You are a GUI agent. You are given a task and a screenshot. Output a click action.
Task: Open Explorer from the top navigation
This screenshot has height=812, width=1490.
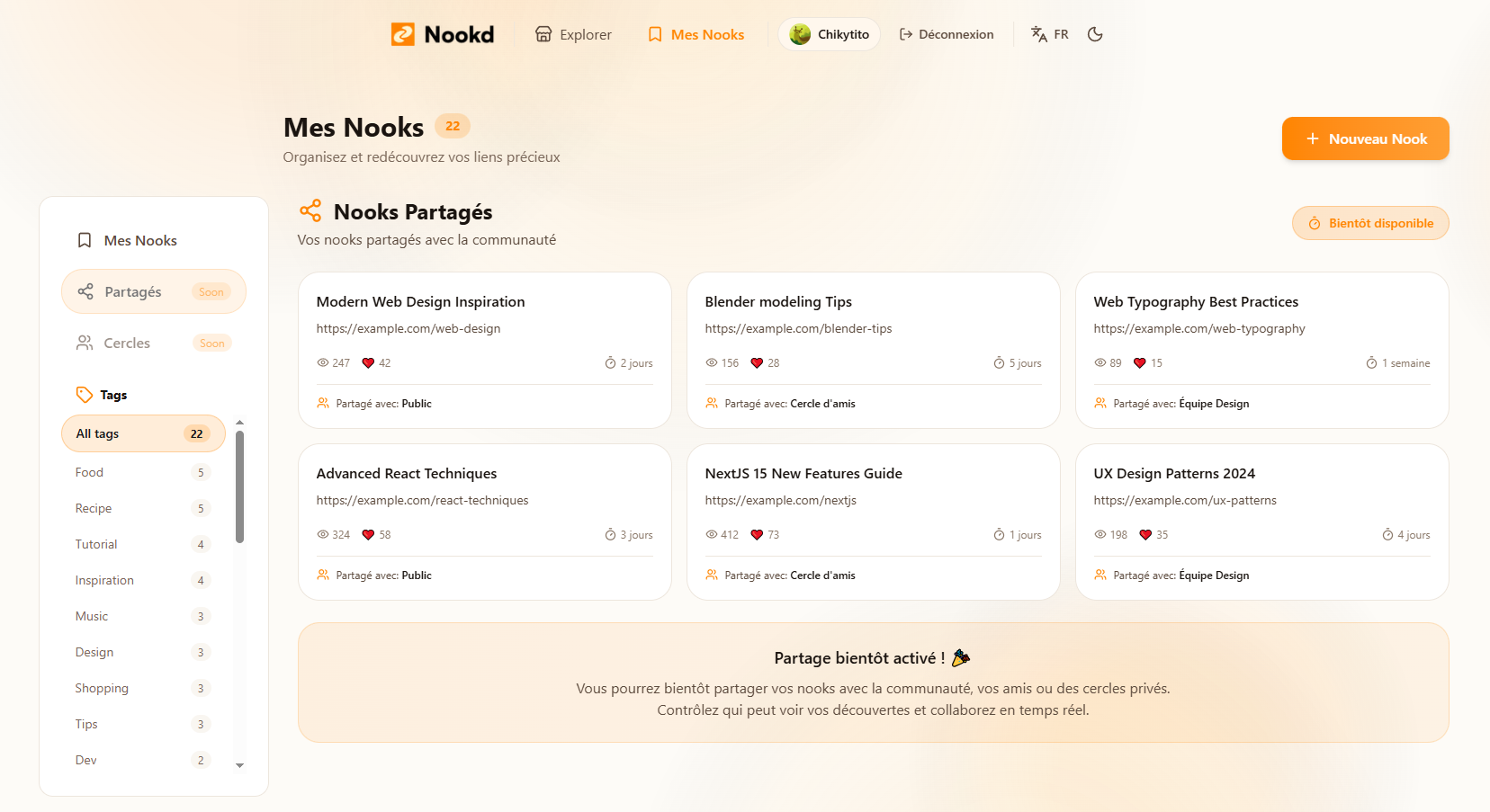[x=572, y=34]
